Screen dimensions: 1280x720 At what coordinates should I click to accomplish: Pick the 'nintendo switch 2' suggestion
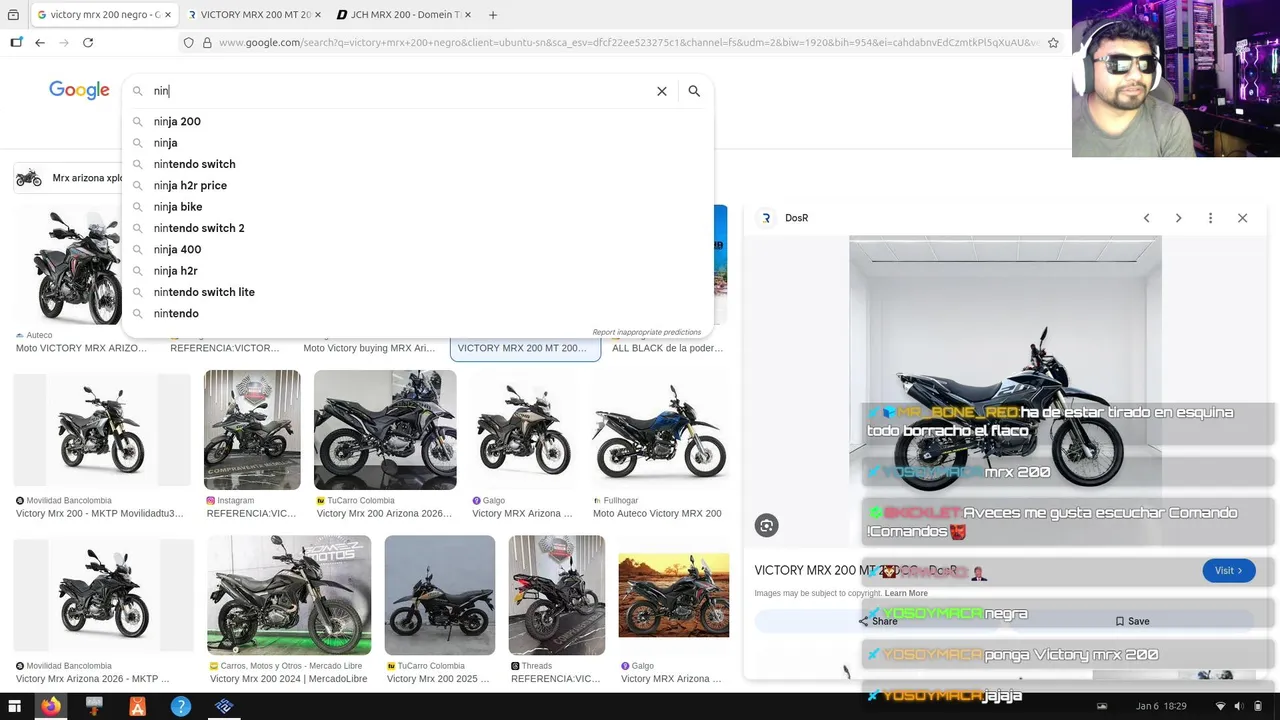[418, 228]
